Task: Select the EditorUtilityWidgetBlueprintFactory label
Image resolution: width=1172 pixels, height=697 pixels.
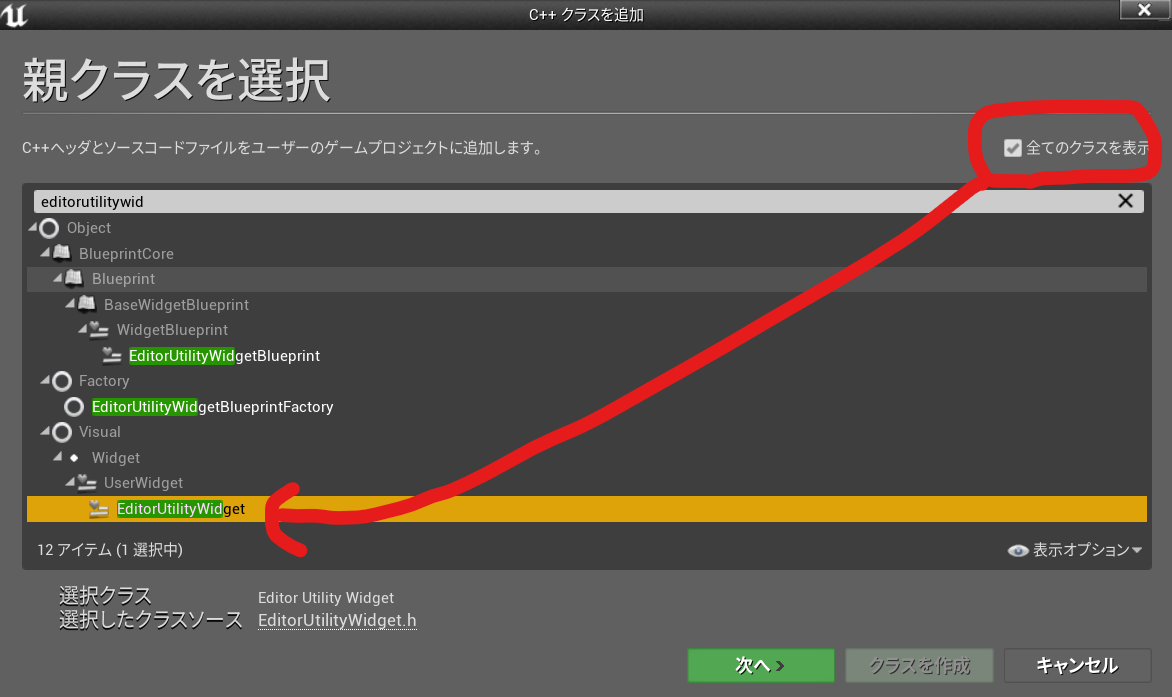Action: (x=212, y=406)
